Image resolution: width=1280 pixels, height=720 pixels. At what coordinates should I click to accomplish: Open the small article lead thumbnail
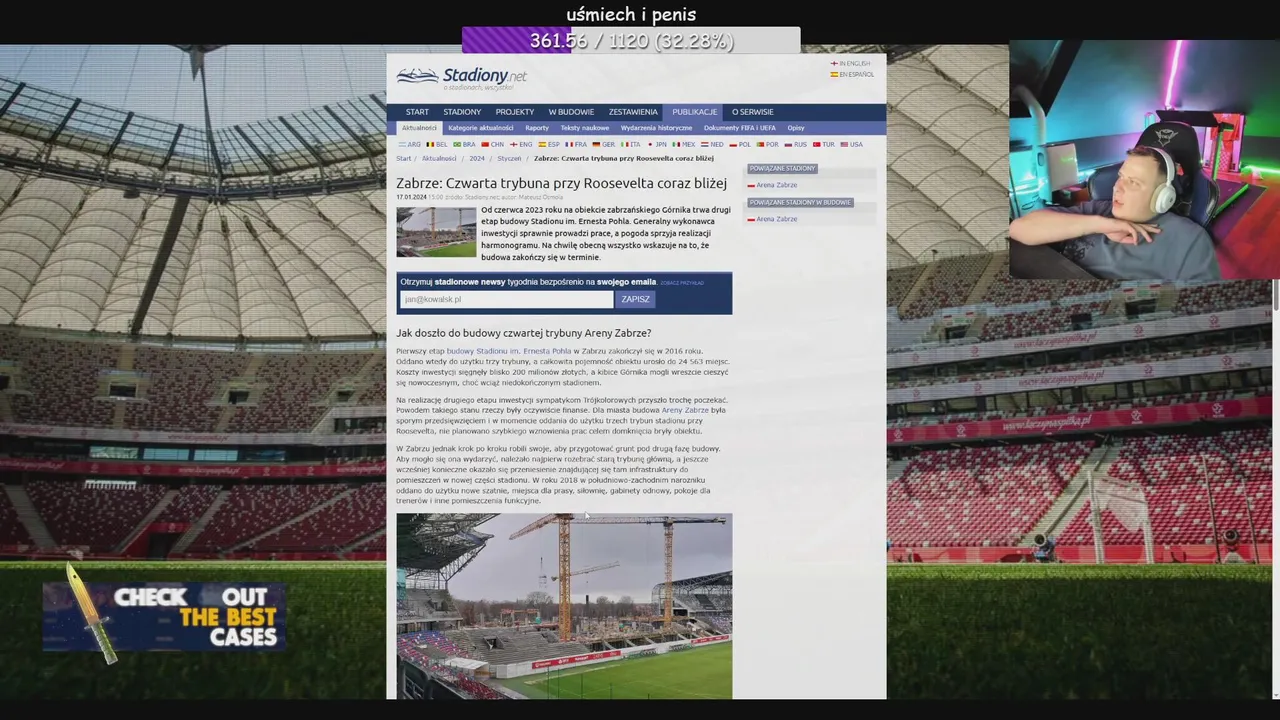436,232
